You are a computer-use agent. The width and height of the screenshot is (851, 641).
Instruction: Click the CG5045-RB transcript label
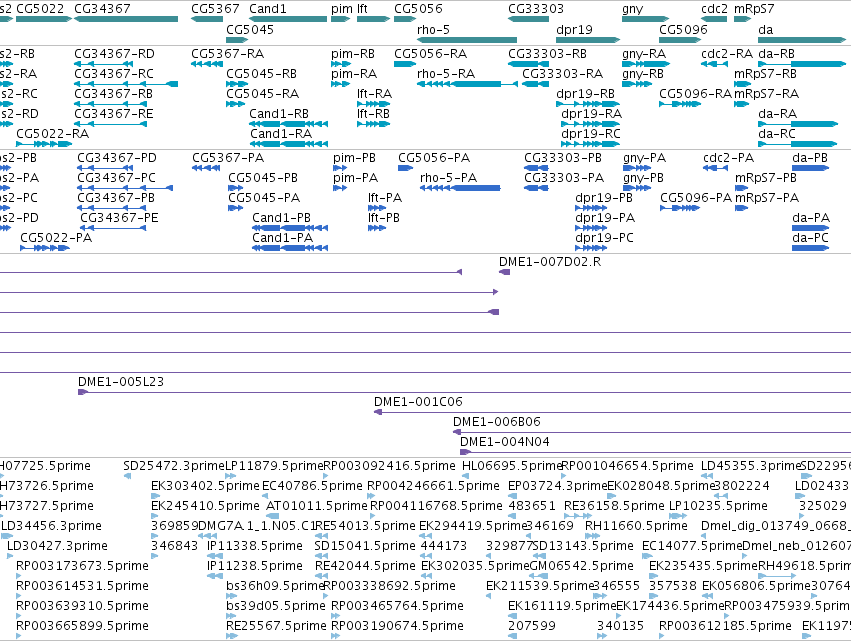(x=262, y=74)
